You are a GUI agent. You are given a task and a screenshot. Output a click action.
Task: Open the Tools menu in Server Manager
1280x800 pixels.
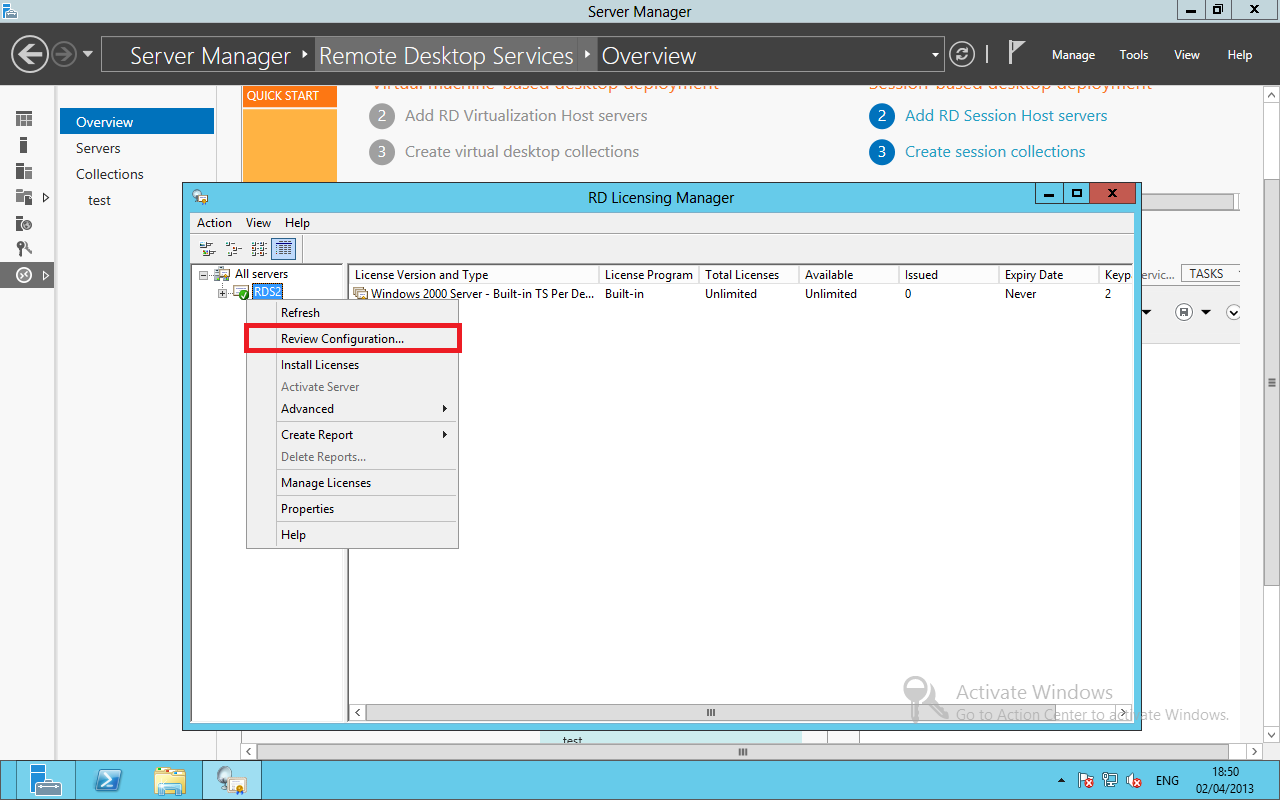point(1134,55)
